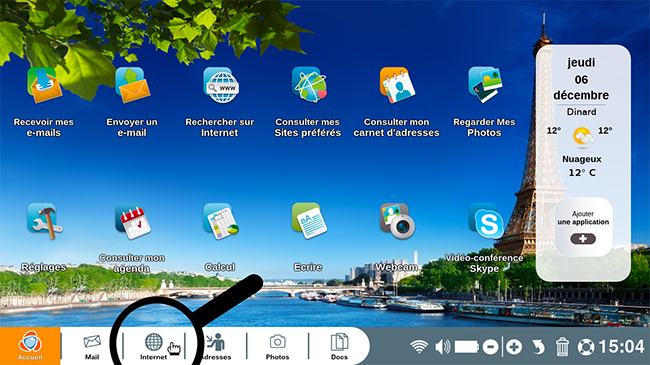Open the Réglages hammer icon
Viewport: 650px width, 365px height.
44,221
